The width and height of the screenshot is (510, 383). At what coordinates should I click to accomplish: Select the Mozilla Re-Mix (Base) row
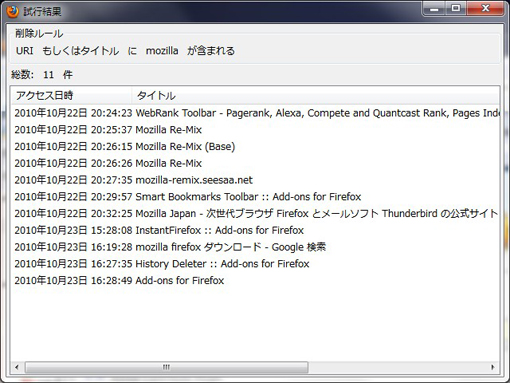[x=255, y=146]
